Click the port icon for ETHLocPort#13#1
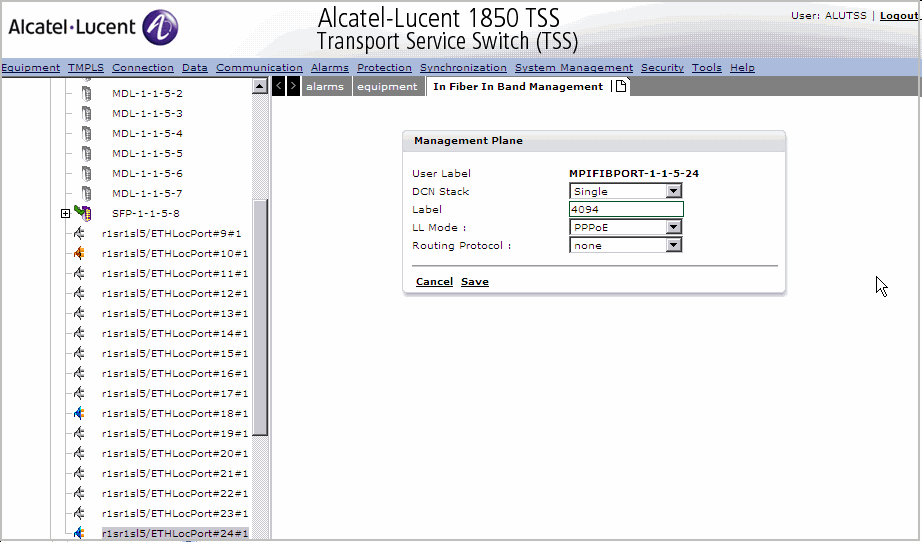Screen dimensions: 922x542 click(x=79, y=313)
